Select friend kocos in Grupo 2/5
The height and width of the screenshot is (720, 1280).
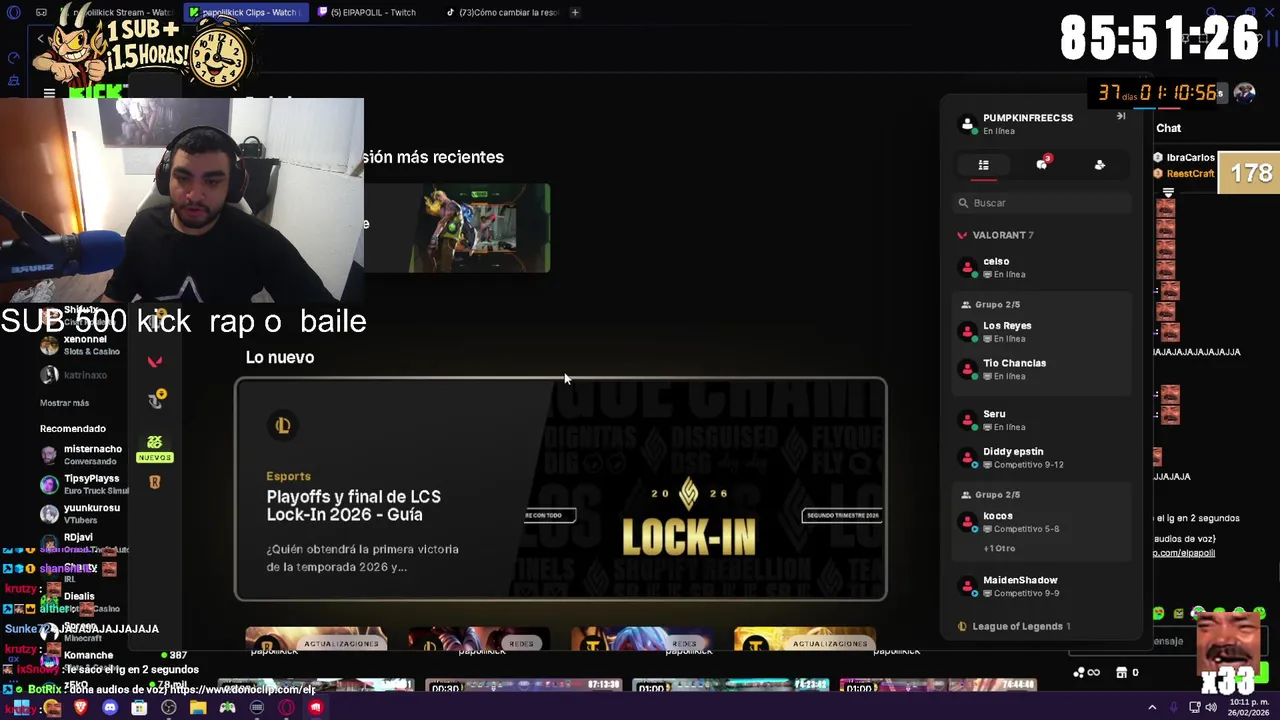click(1041, 522)
